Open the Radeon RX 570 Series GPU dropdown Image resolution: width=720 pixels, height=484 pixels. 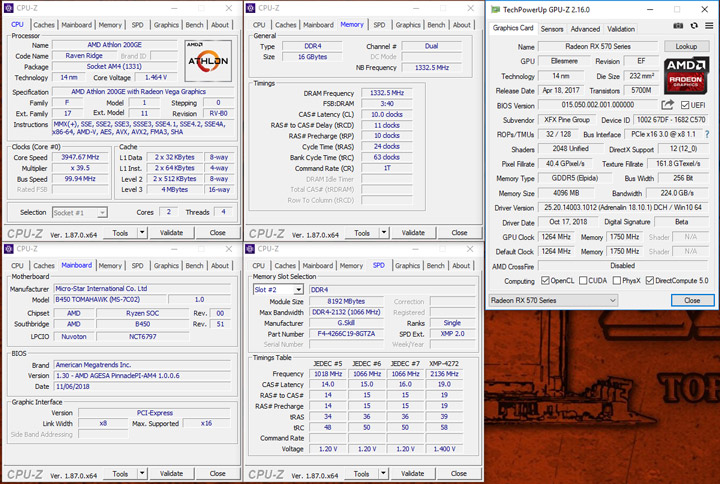tap(553, 300)
